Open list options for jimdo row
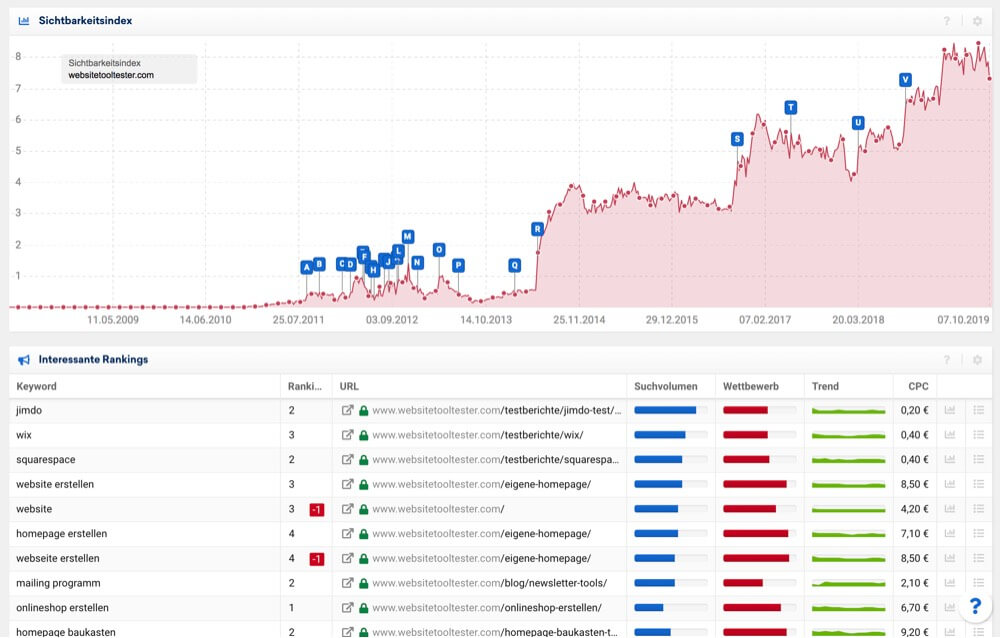Image resolution: width=1000 pixels, height=638 pixels. (979, 410)
